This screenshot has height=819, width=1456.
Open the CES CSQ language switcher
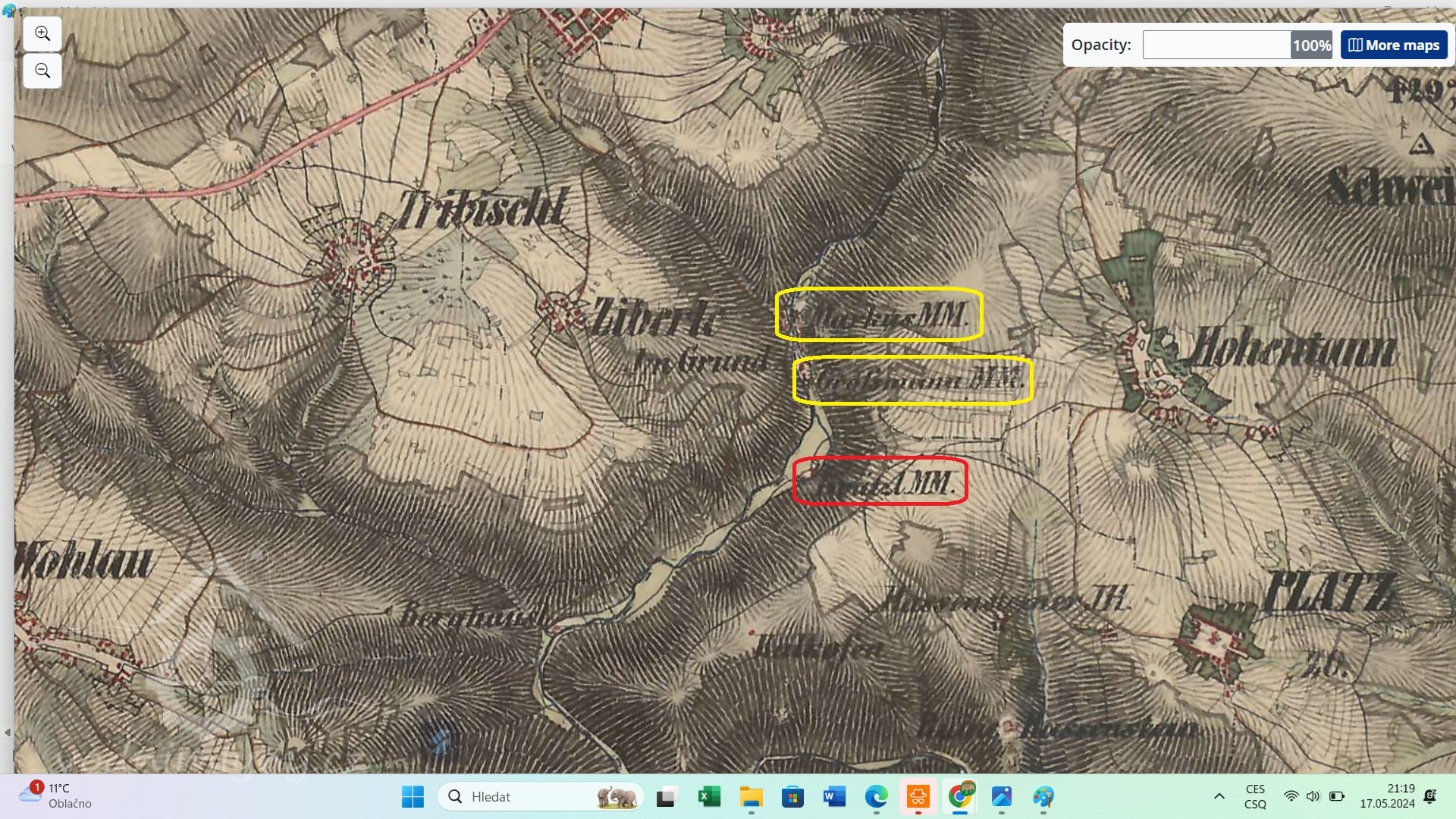pyautogui.click(x=1255, y=796)
